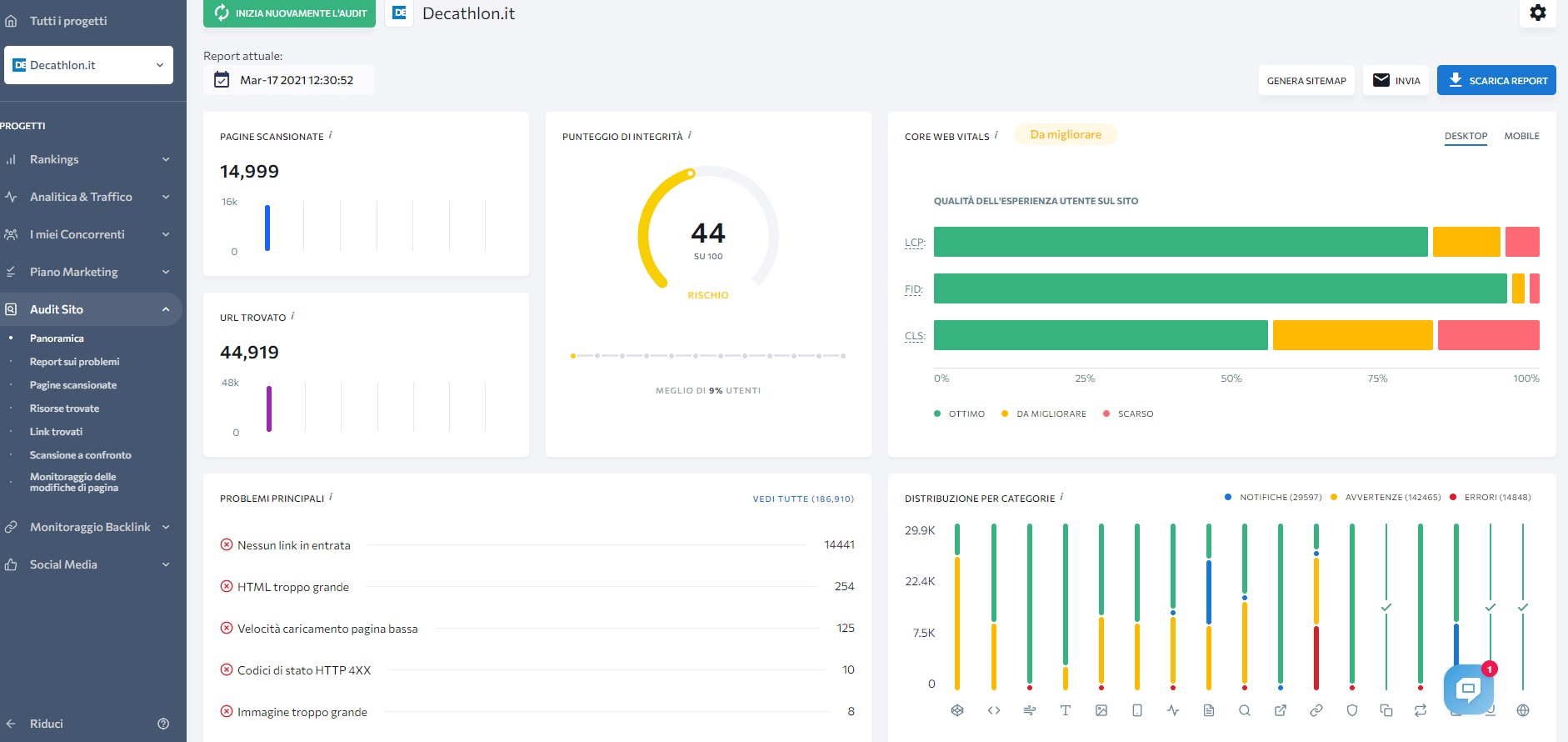Screen dimensions: 1568x742
Task: Click info icon next to Problemi Principali
Action: [x=331, y=497]
